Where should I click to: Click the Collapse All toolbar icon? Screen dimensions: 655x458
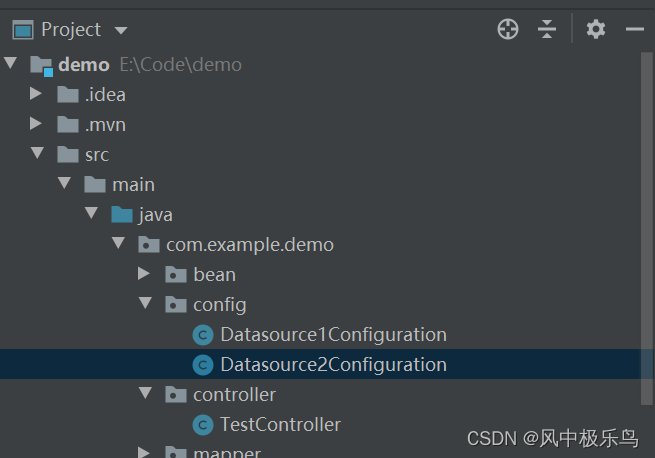547,29
